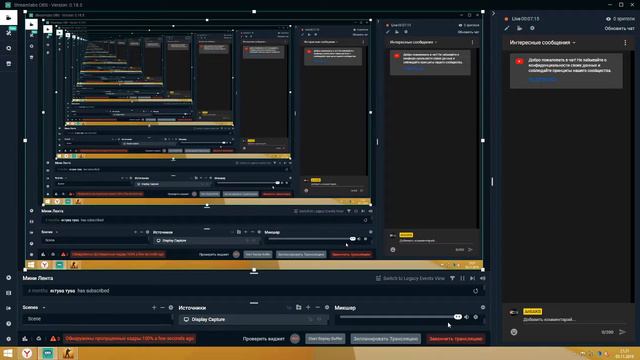
Task: Adjust the Микшер volume slider handle
Action: 458,317
